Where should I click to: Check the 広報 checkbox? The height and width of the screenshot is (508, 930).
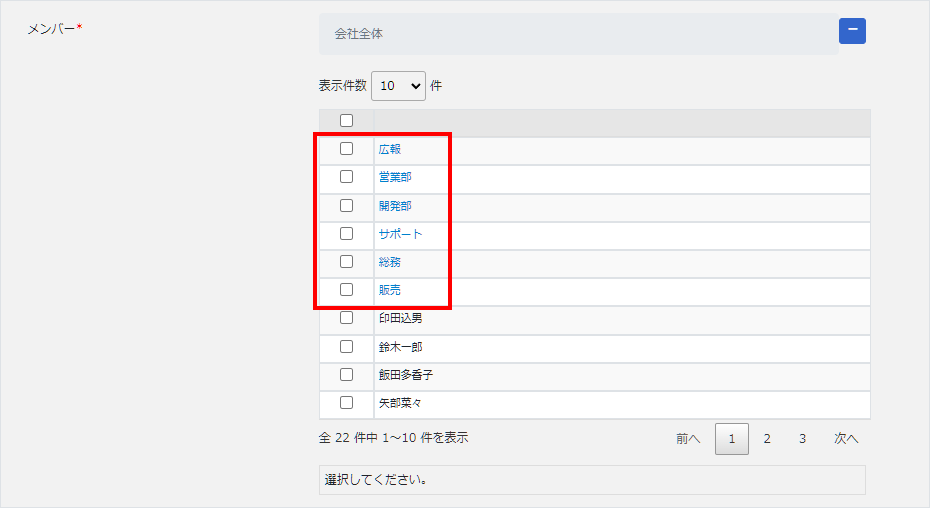click(x=346, y=149)
